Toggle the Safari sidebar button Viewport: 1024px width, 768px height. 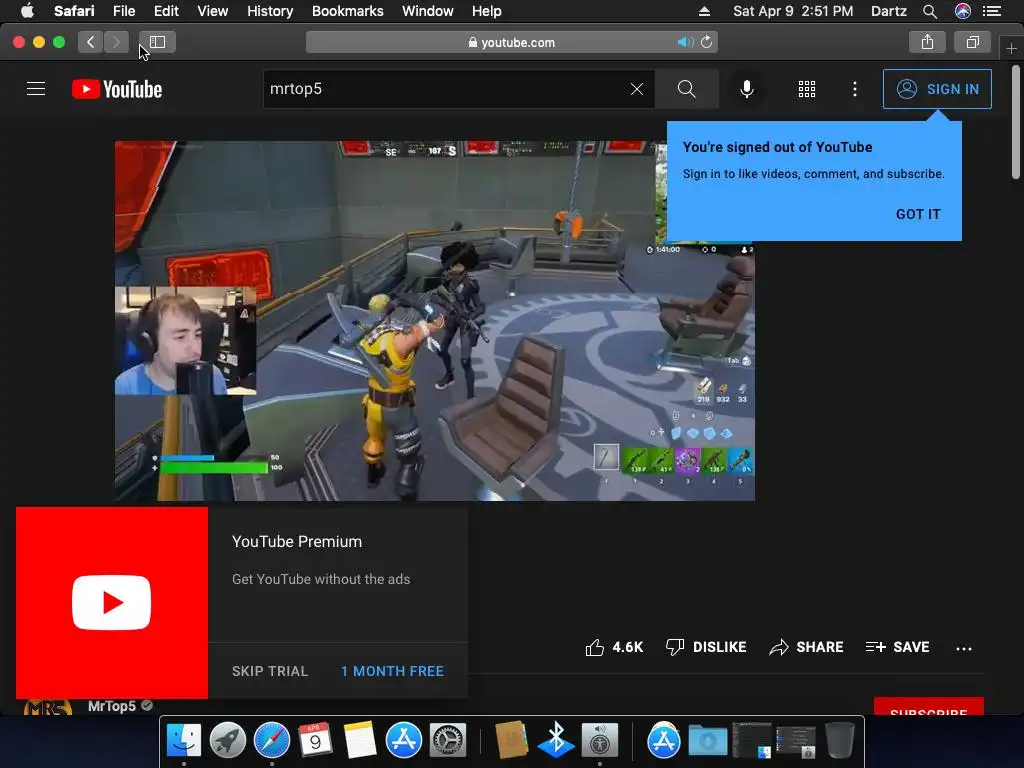tap(157, 42)
